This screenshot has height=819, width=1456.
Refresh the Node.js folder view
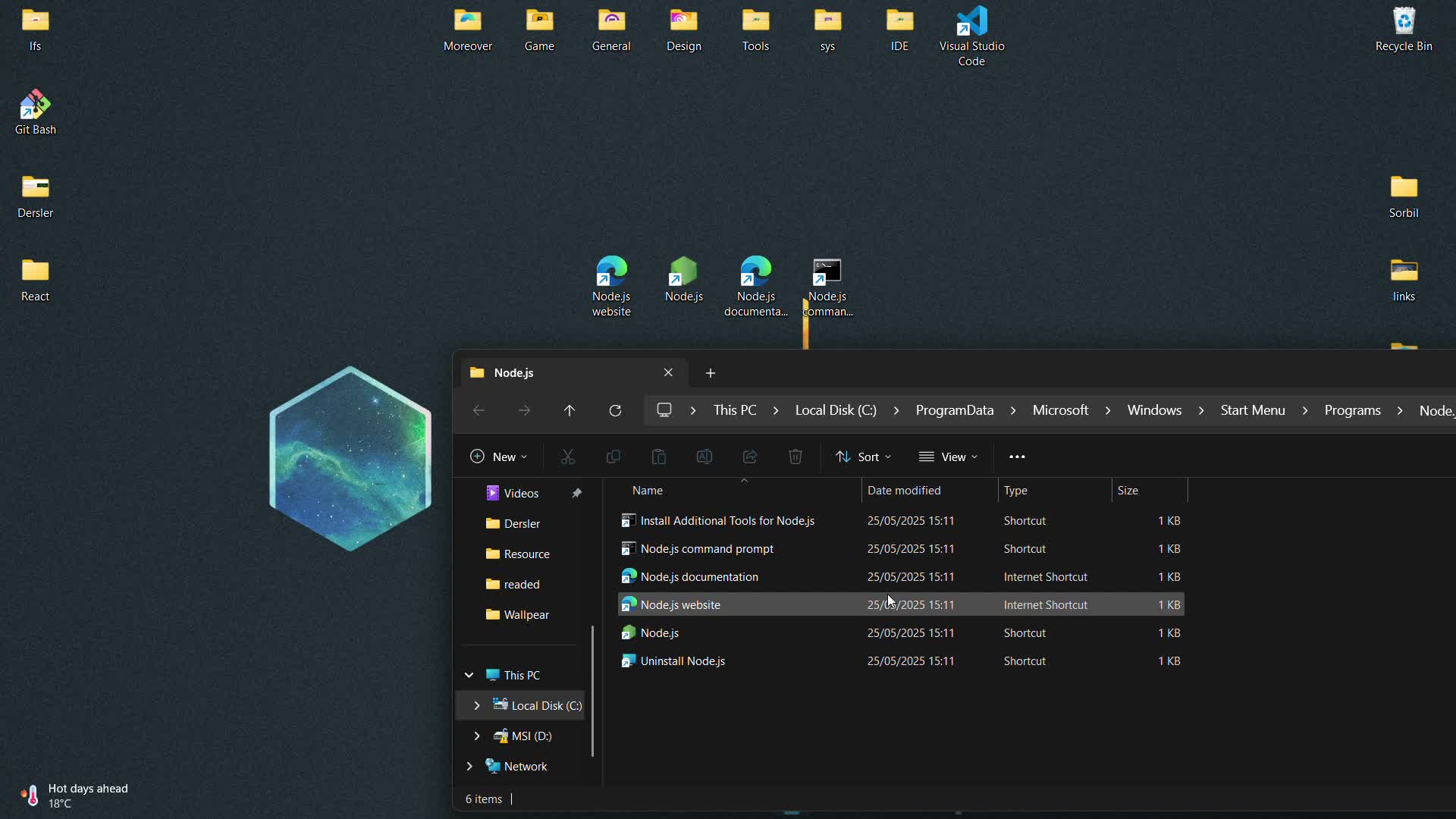[x=615, y=410]
